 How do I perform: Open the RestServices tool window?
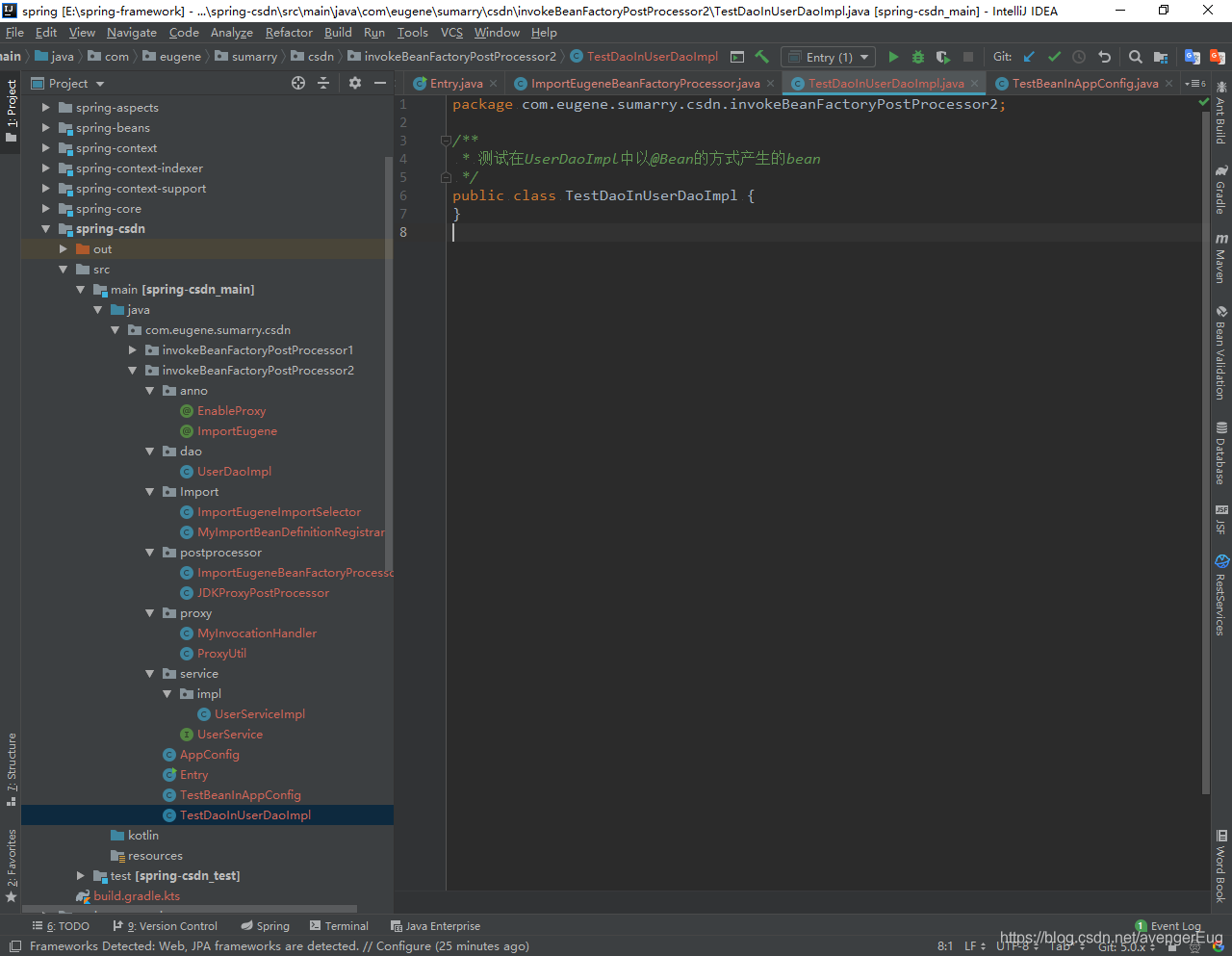1221,594
